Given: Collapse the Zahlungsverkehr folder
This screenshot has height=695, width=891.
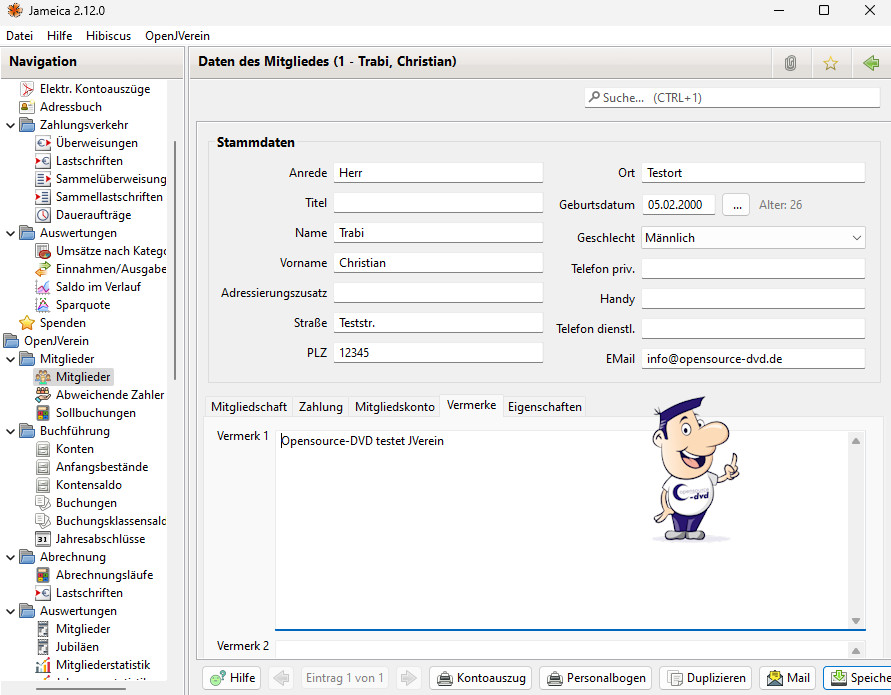Looking at the screenshot, I should (11, 125).
